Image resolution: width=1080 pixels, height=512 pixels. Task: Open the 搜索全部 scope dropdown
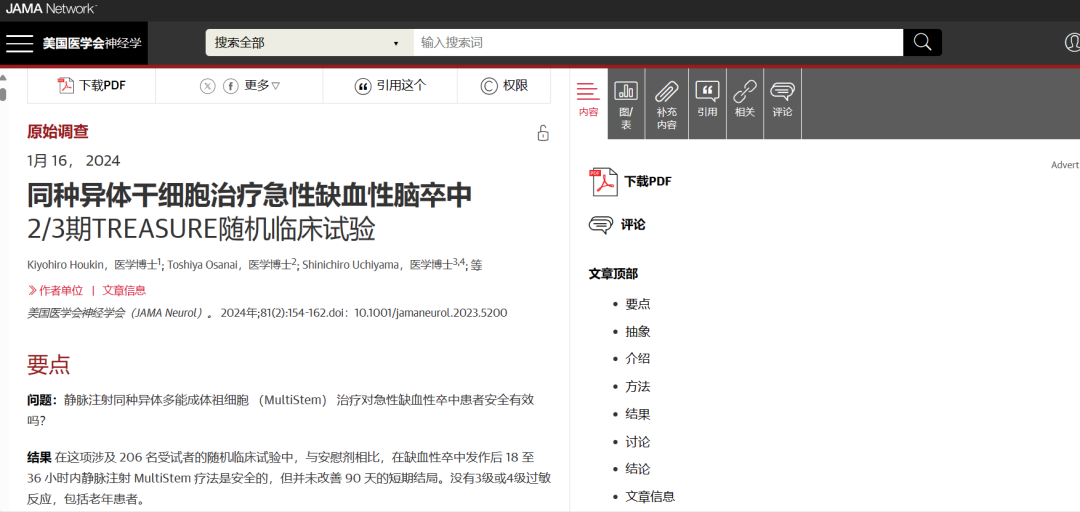click(x=309, y=43)
